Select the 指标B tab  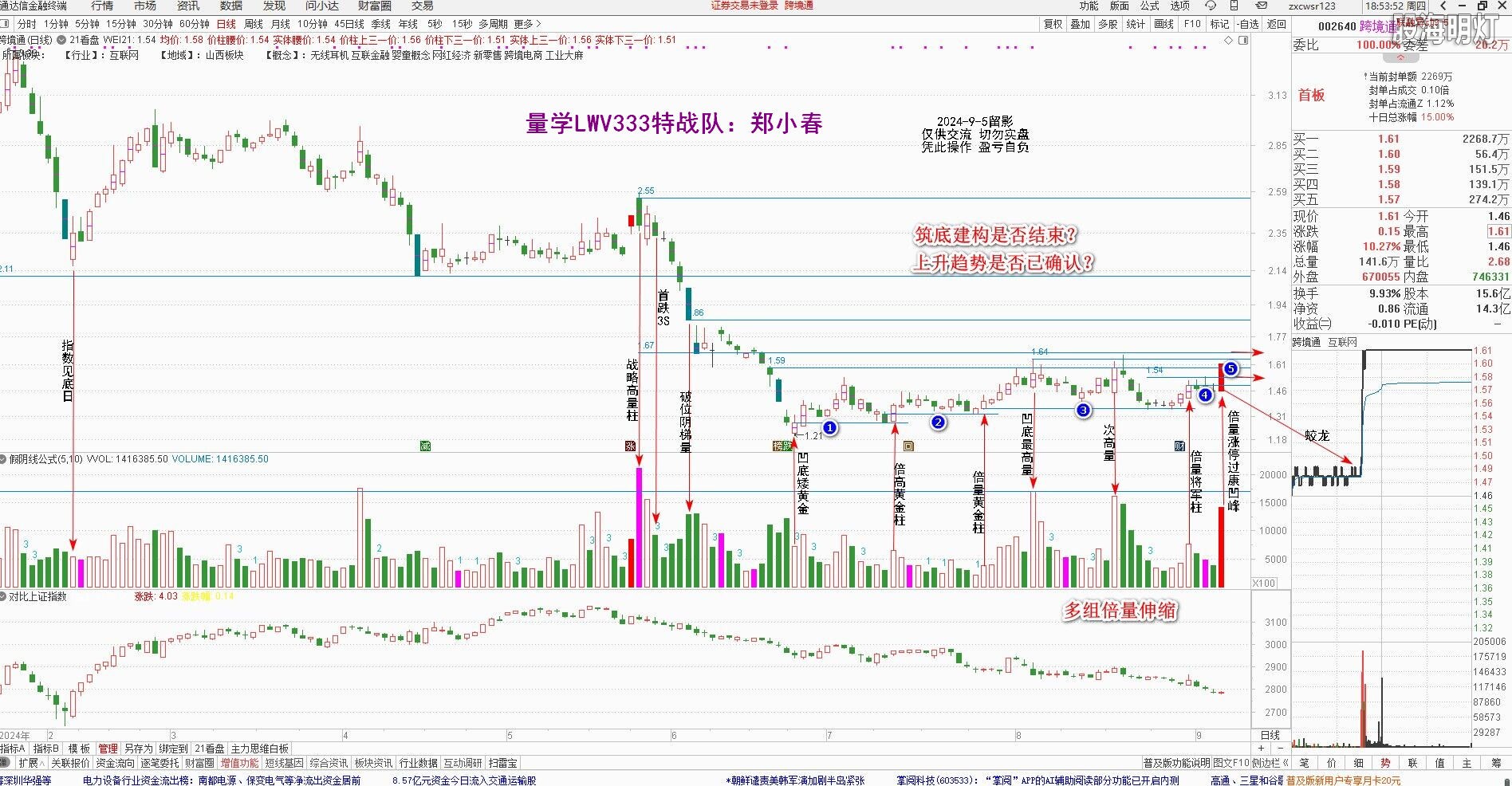click(46, 749)
